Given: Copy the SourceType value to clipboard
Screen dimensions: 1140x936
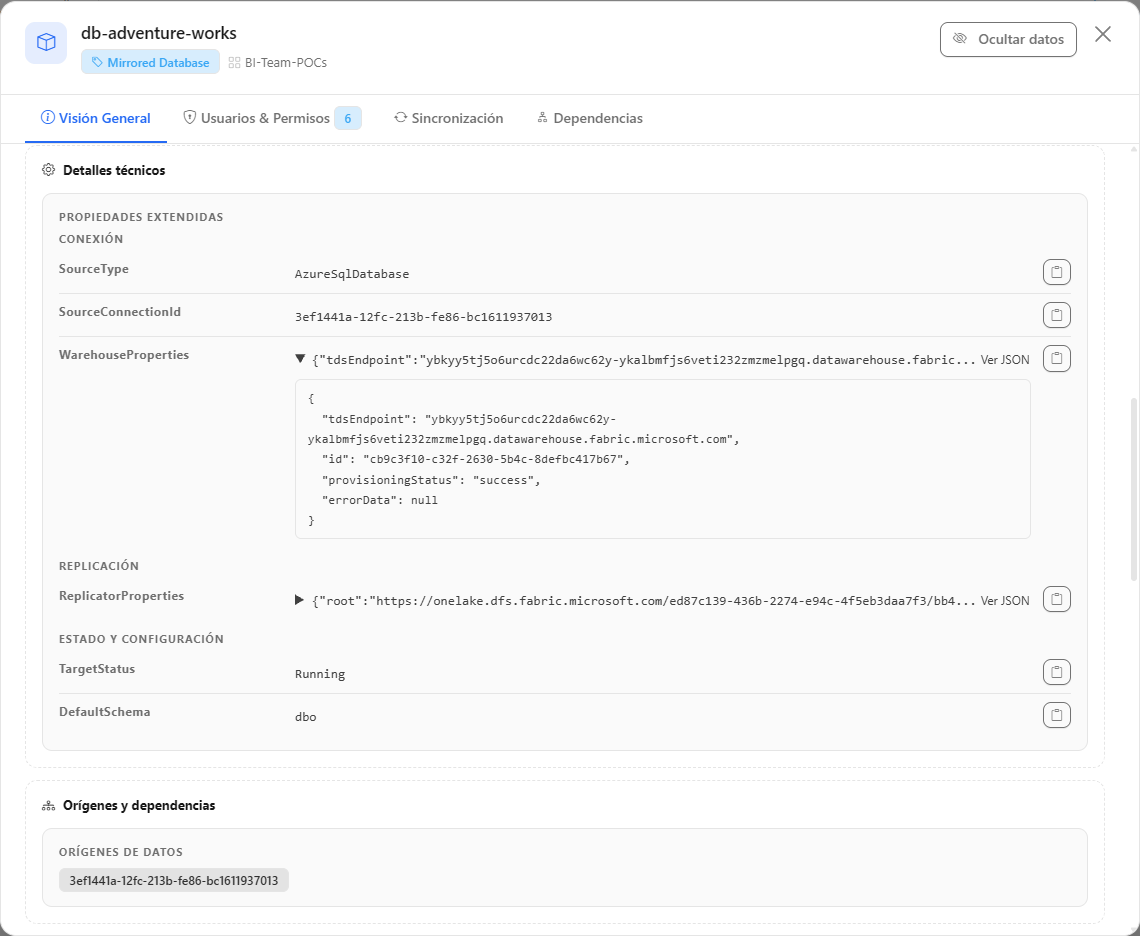Looking at the screenshot, I should (1056, 272).
